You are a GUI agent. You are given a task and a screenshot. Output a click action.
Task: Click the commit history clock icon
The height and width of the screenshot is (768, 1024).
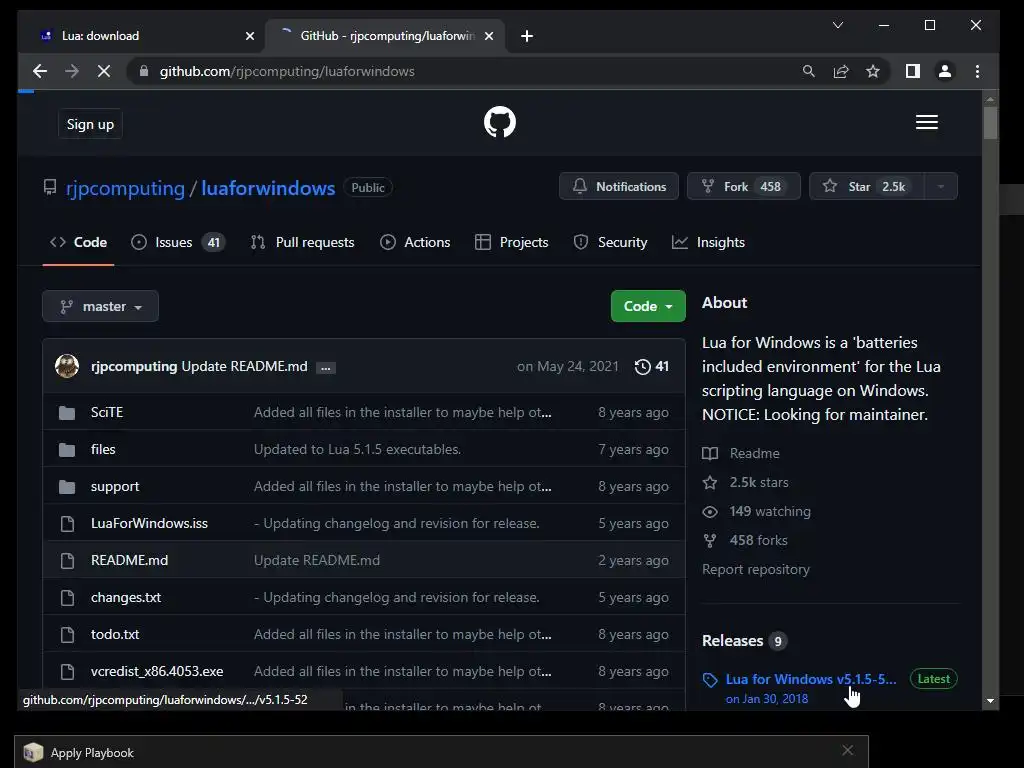pos(643,366)
